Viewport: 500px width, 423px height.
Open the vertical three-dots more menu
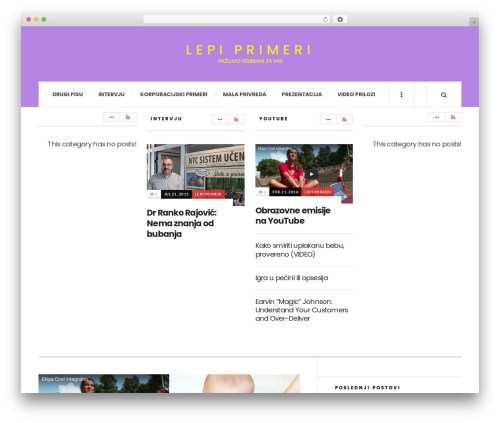[x=401, y=95]
